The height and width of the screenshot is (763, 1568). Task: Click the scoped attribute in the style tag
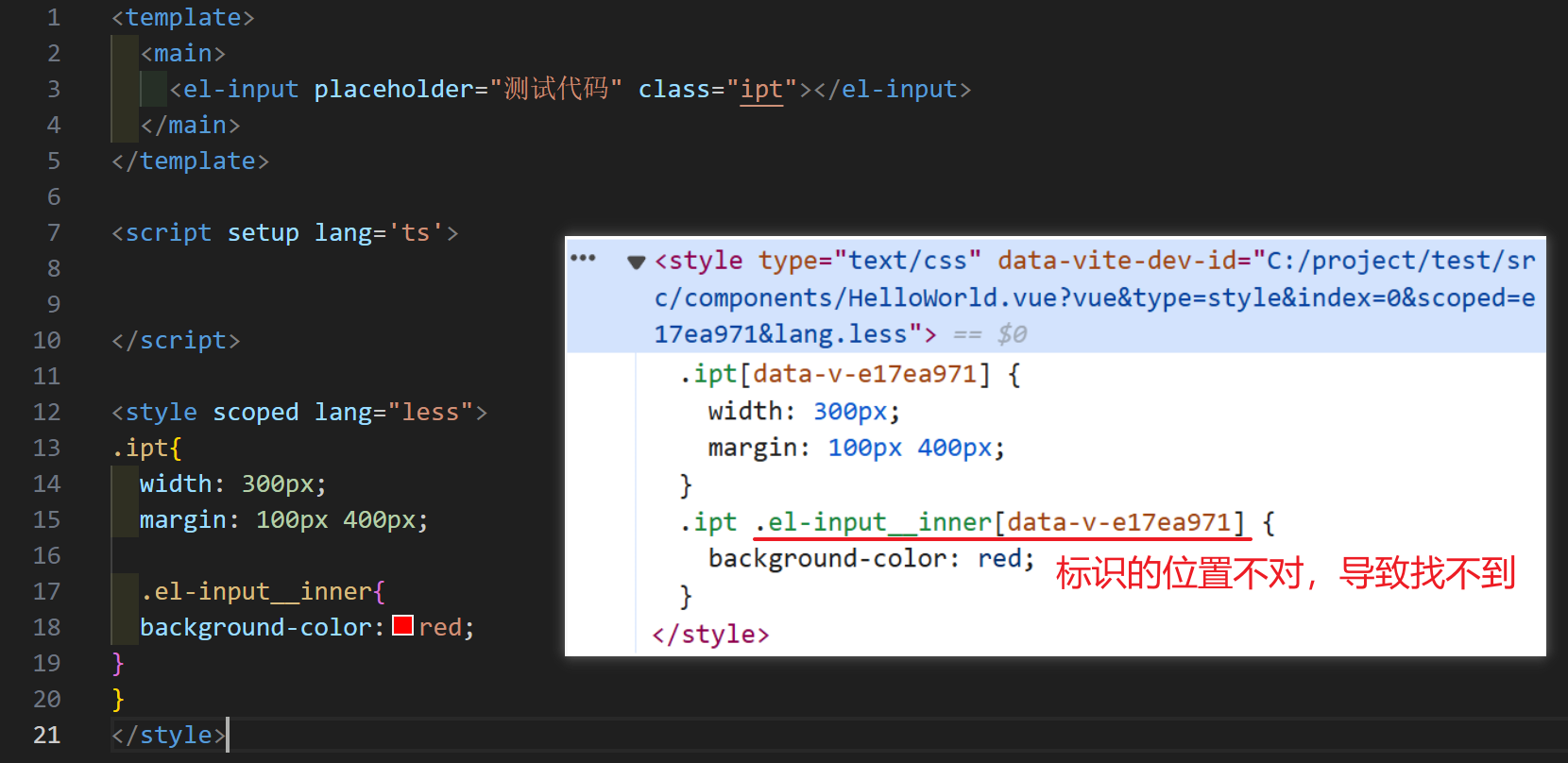point(255,413)
